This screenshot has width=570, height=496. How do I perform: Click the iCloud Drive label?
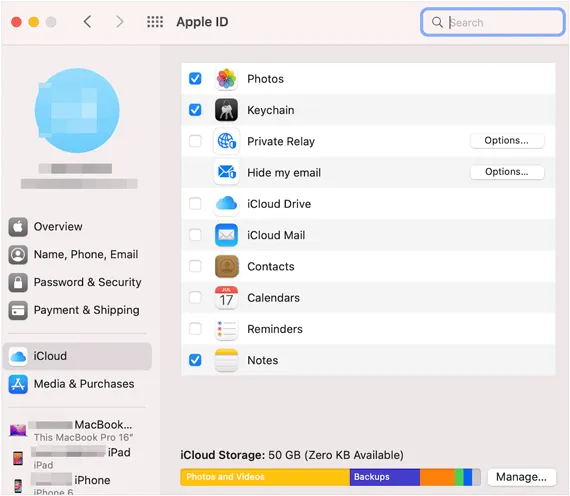(279, 204)
